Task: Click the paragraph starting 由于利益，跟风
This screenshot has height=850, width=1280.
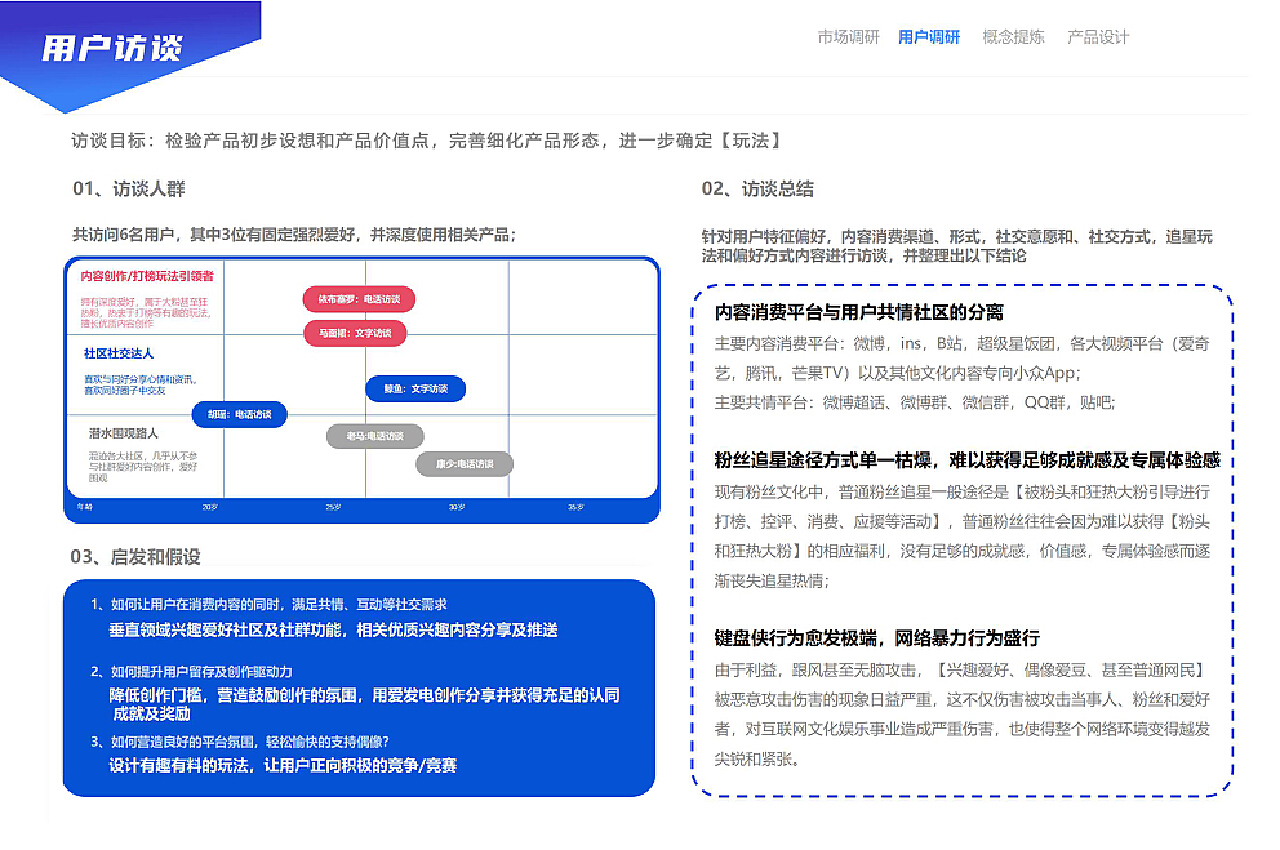Action: 962,714
